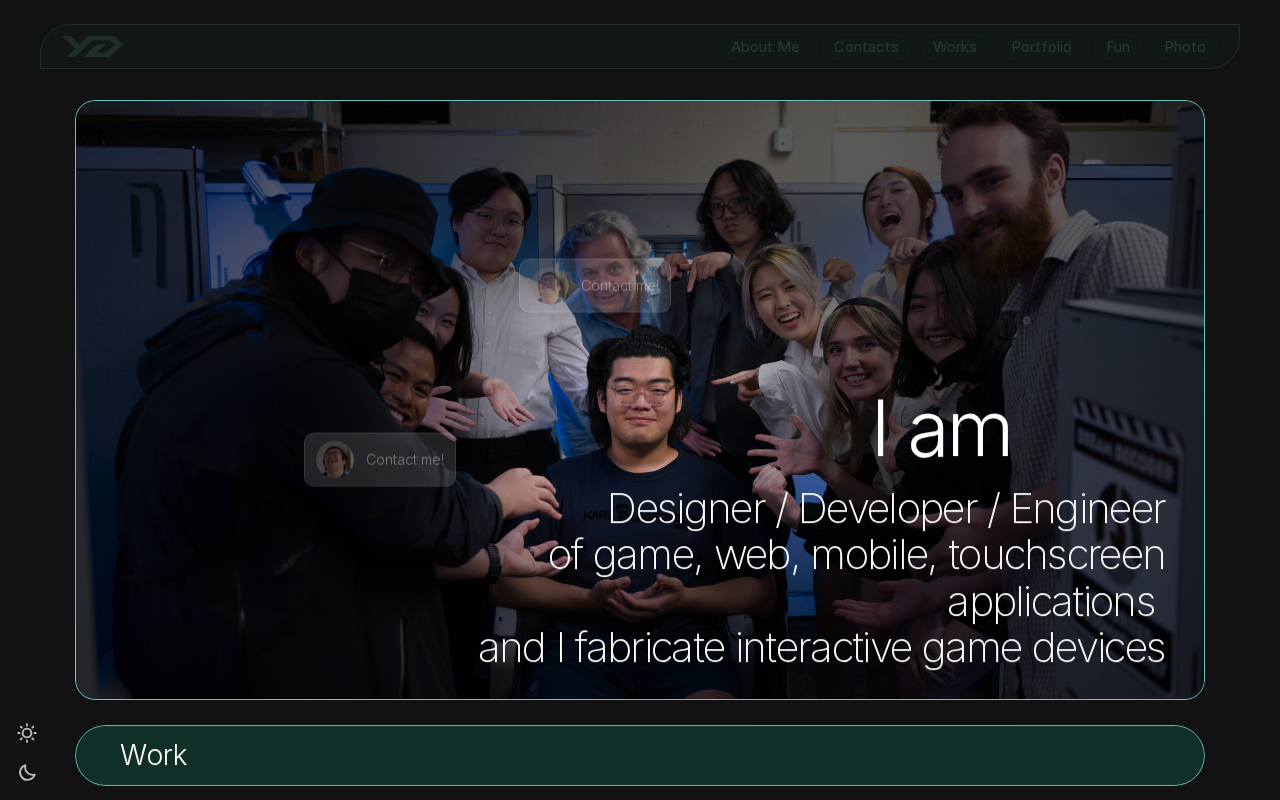Click the lower-left Contact me! button
1280x800 pixels.
[380, 460]
